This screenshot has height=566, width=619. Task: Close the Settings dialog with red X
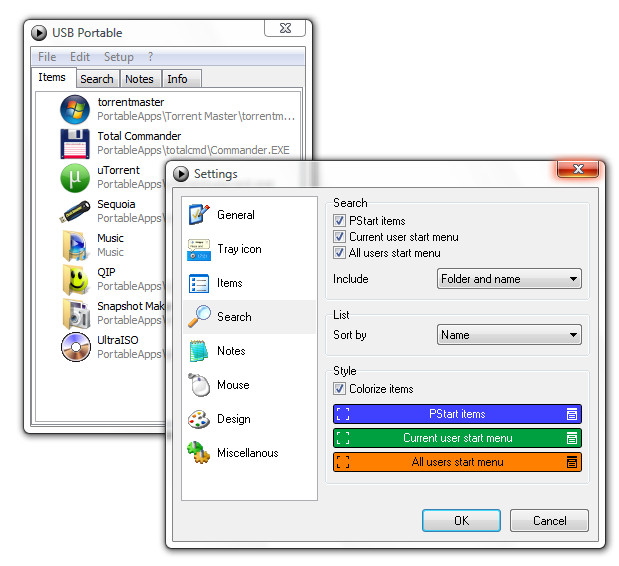[x=578, y=169]
